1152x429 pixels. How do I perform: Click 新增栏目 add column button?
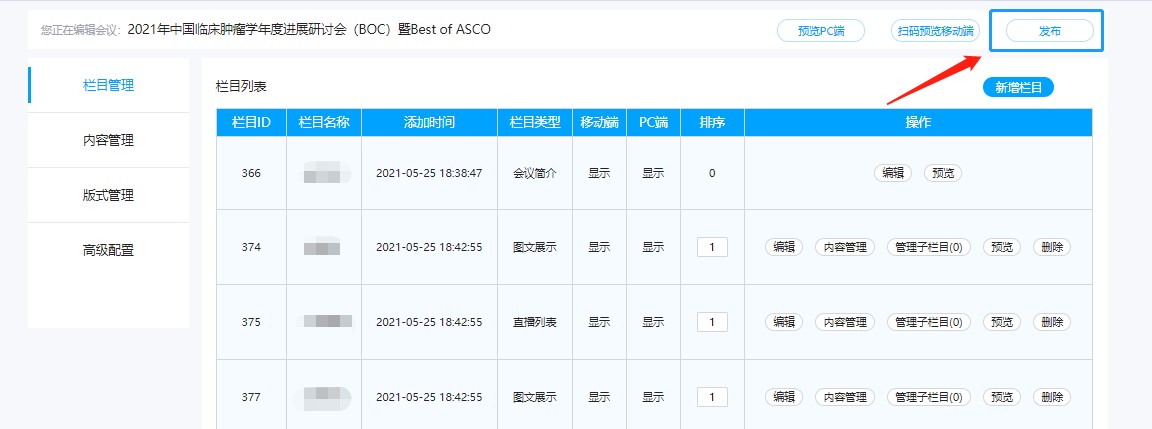(1018, 88)
